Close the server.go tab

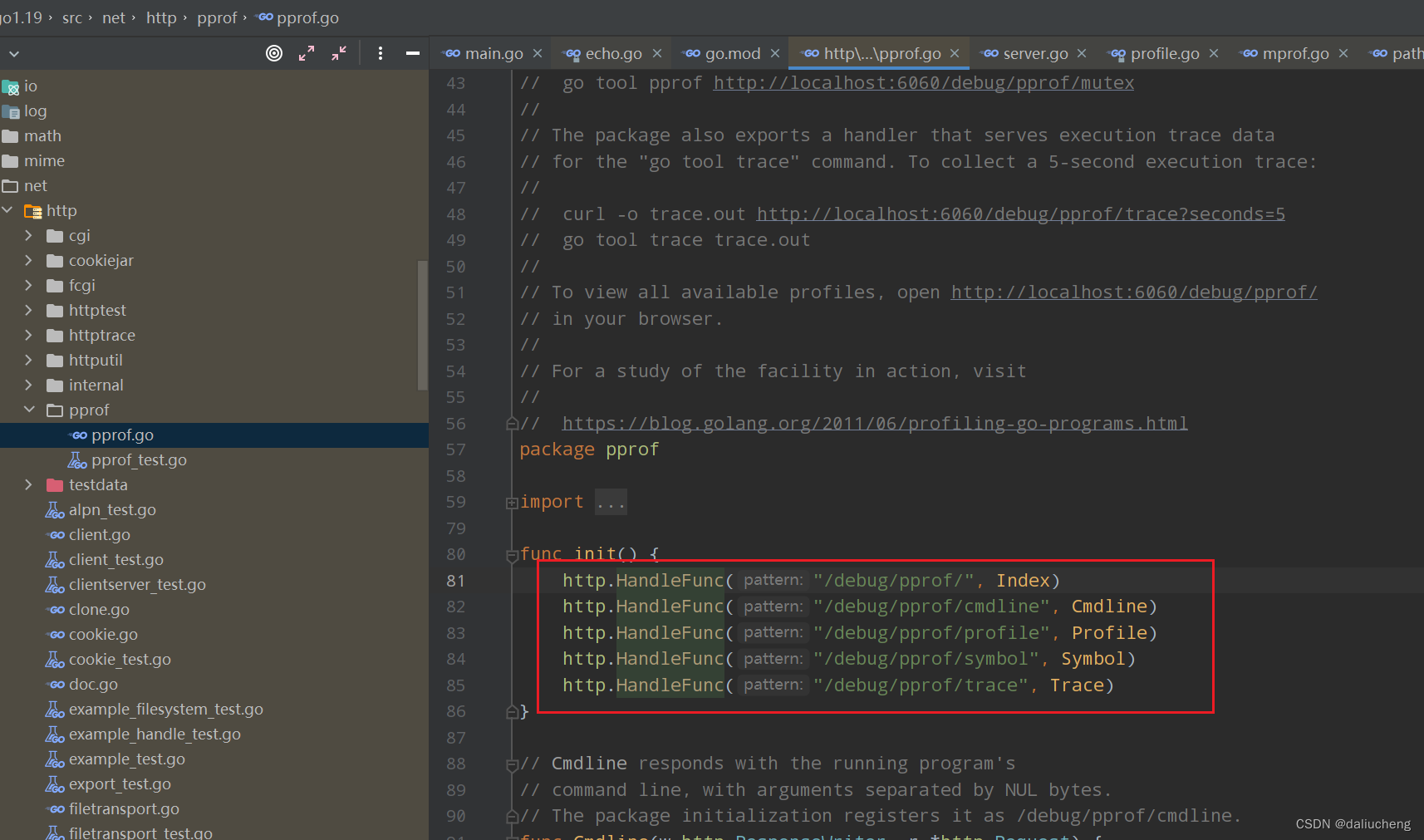(x=1082, y=53)
